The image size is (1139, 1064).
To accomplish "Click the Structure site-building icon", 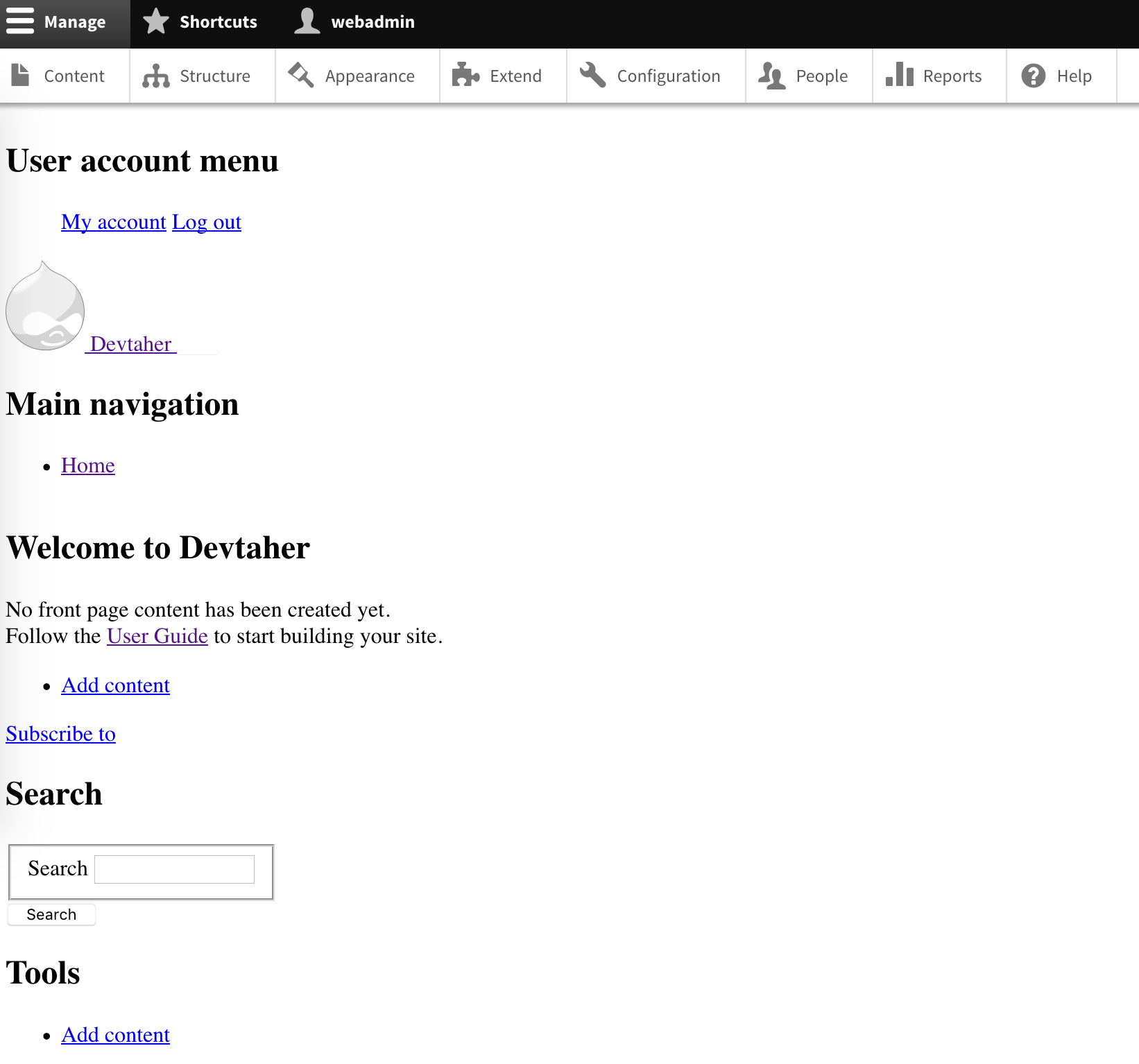I will (155, 76).
